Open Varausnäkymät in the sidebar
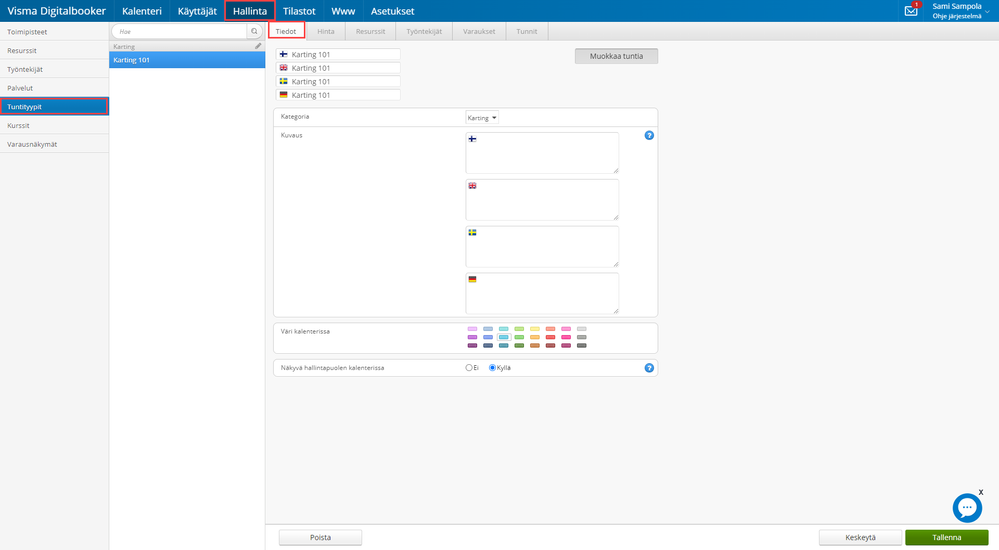The image size is (999, 550). click(54, 144)
